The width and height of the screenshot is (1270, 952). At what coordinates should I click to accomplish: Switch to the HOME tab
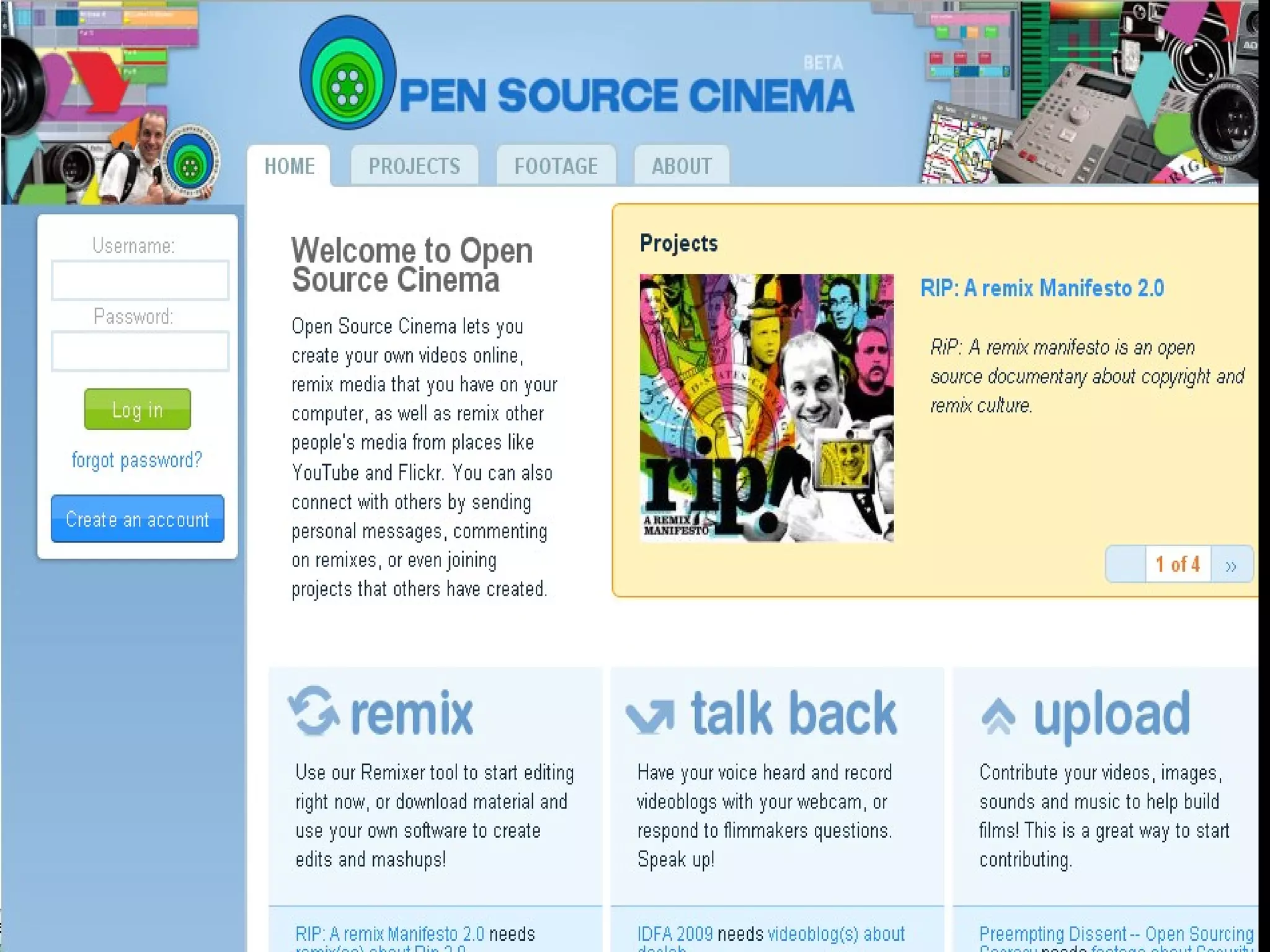tap(289, 167)
